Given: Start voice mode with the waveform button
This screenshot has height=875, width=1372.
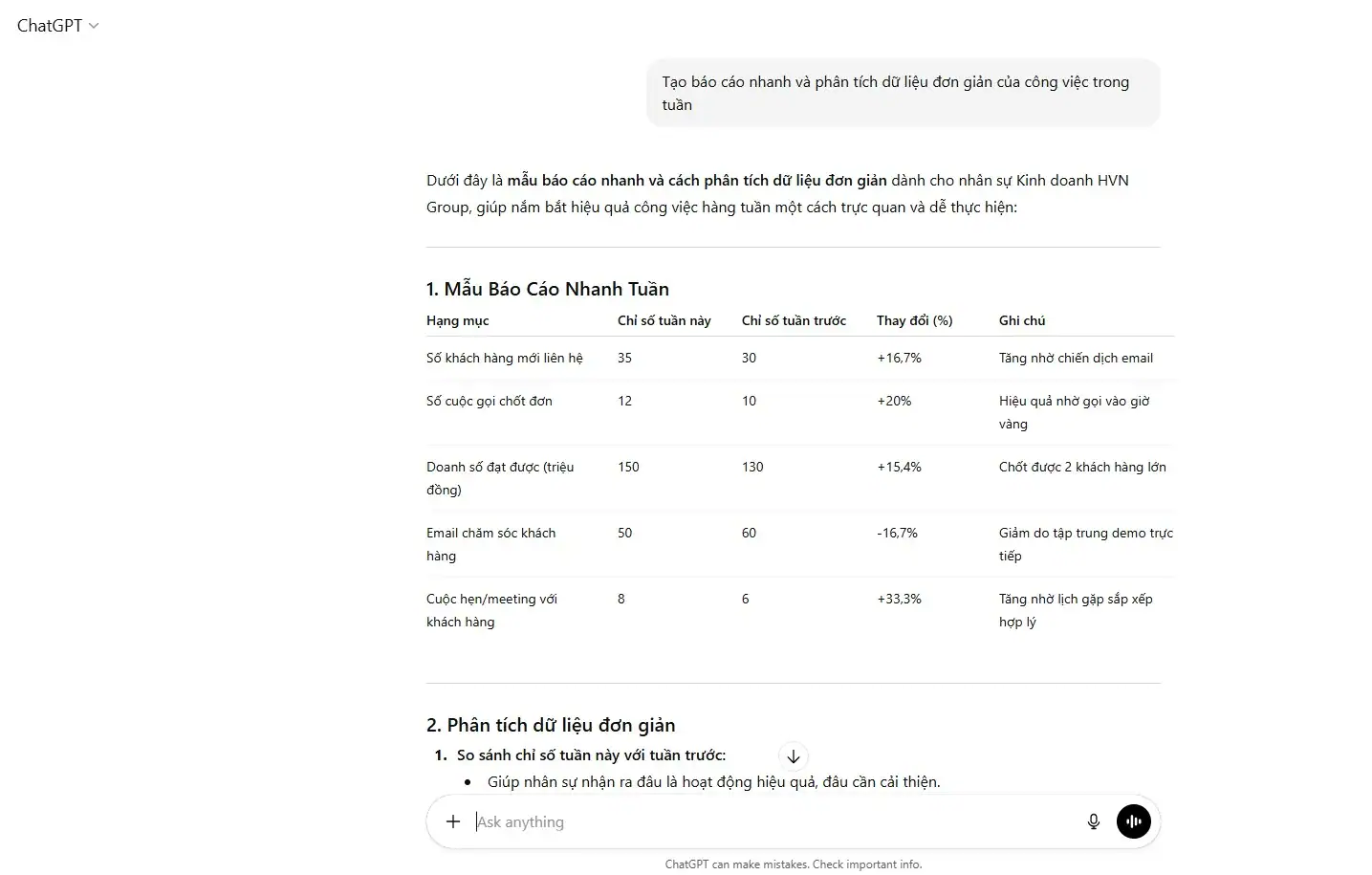Looking at the screenshot, I should click(1134, 821).
